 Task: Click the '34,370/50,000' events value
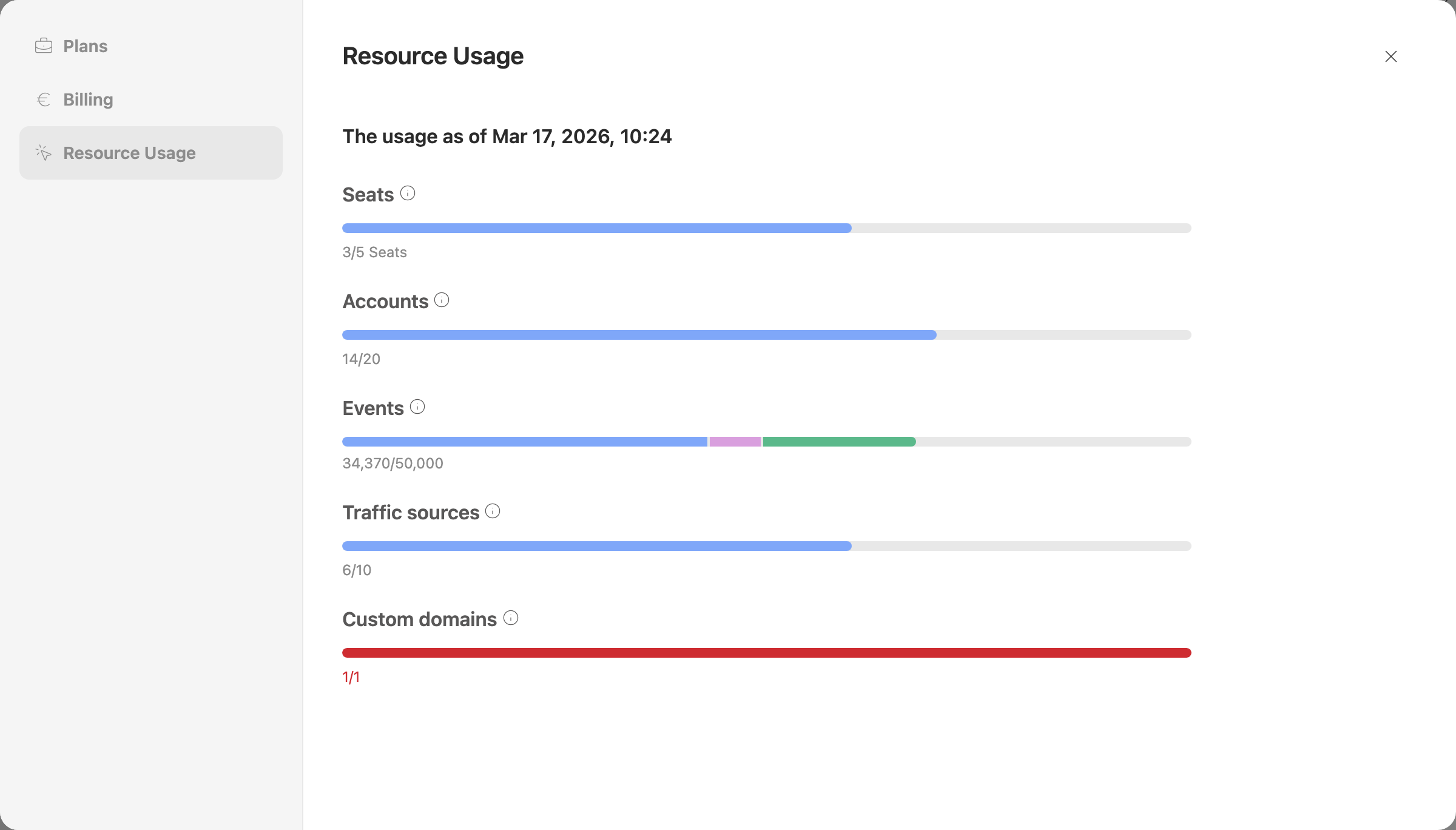coord(393,464)
